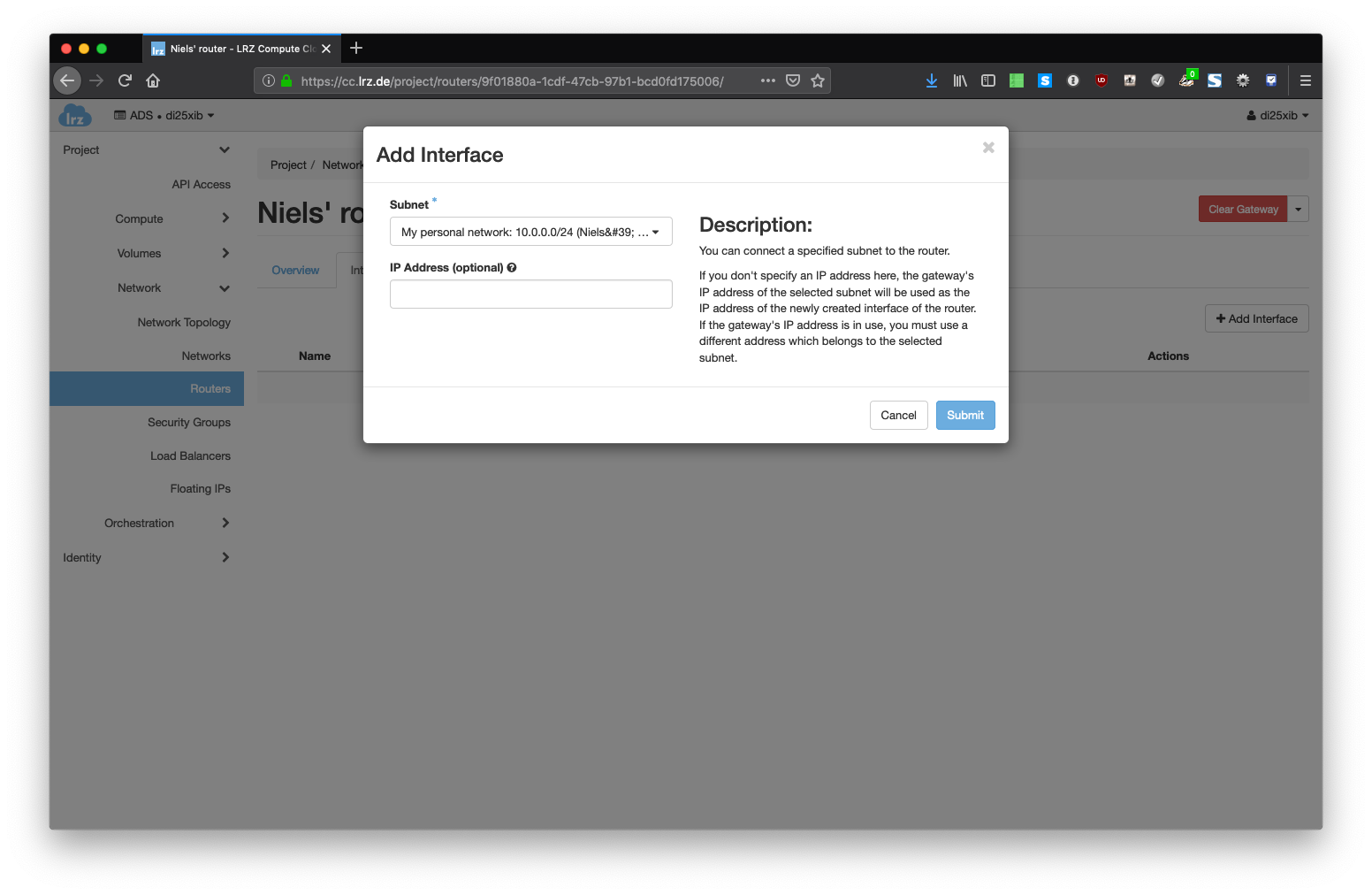This screenshot has height=895, width=1372.
Task: Click the uBlock Origin shield icon
Action: click(x=1101, y=80)
